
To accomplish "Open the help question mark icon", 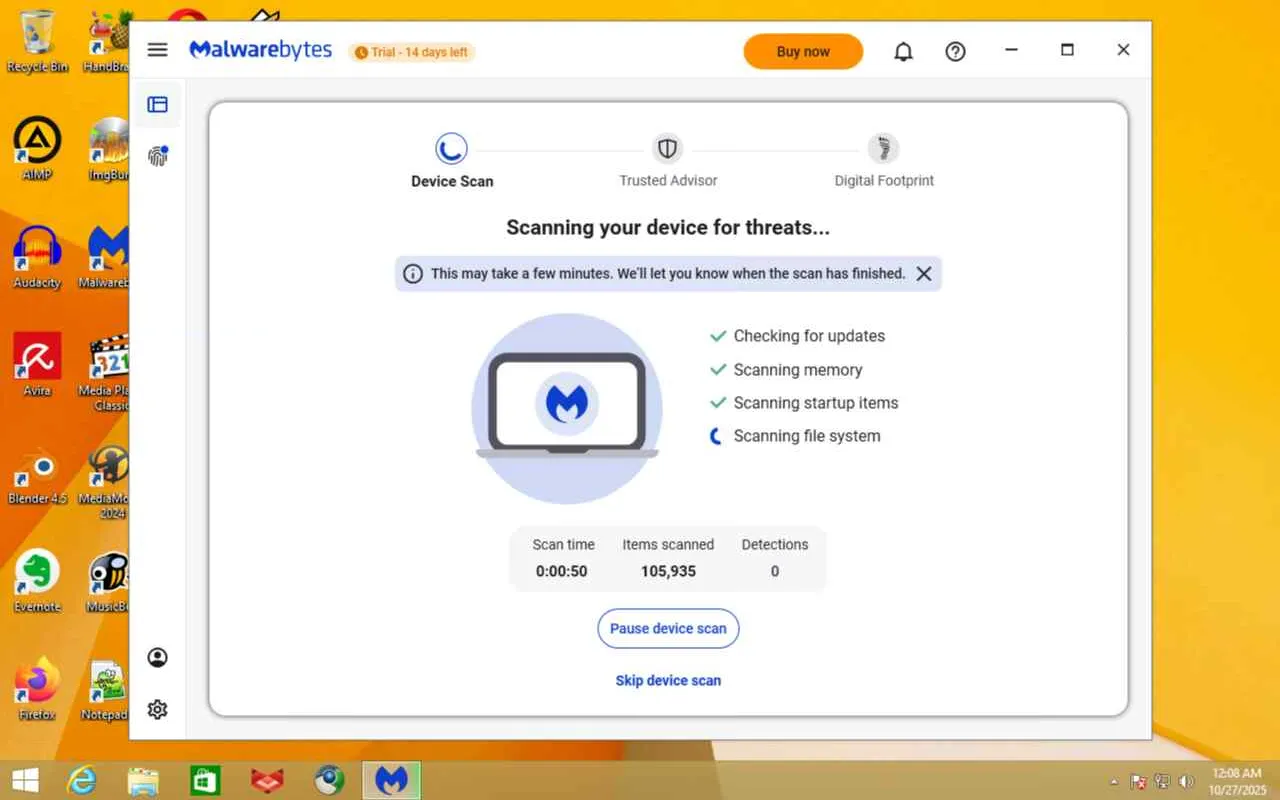I will pyautogui.click(x=955, y=52).
